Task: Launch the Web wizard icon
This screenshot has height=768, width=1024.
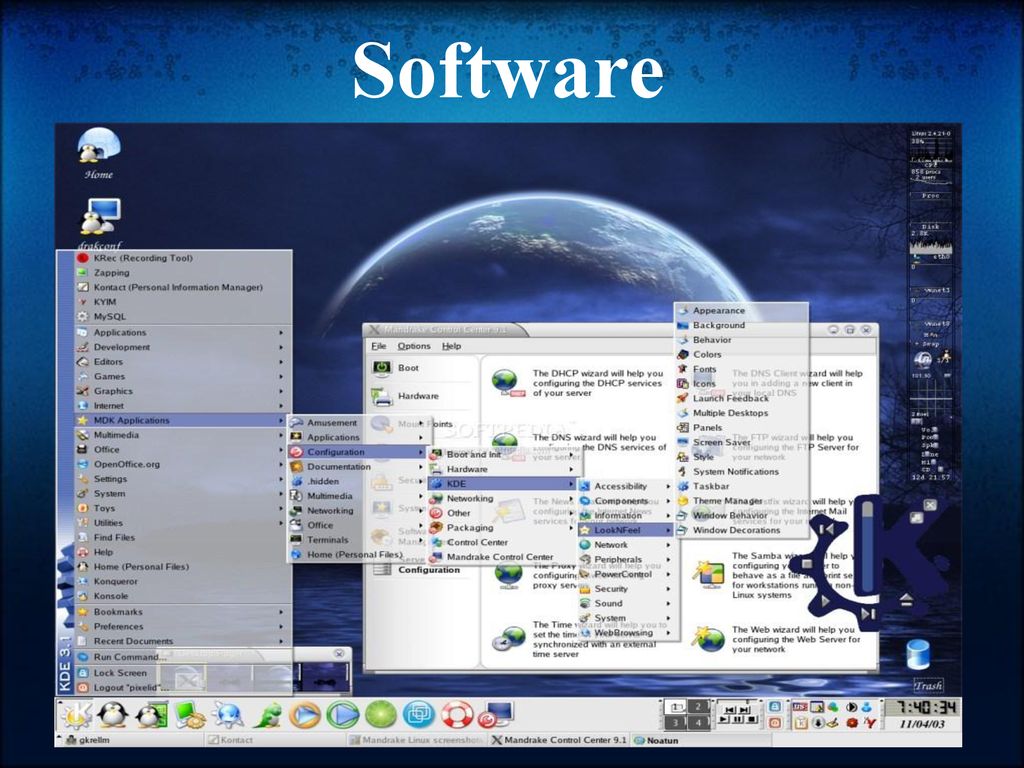Action: 709,639
